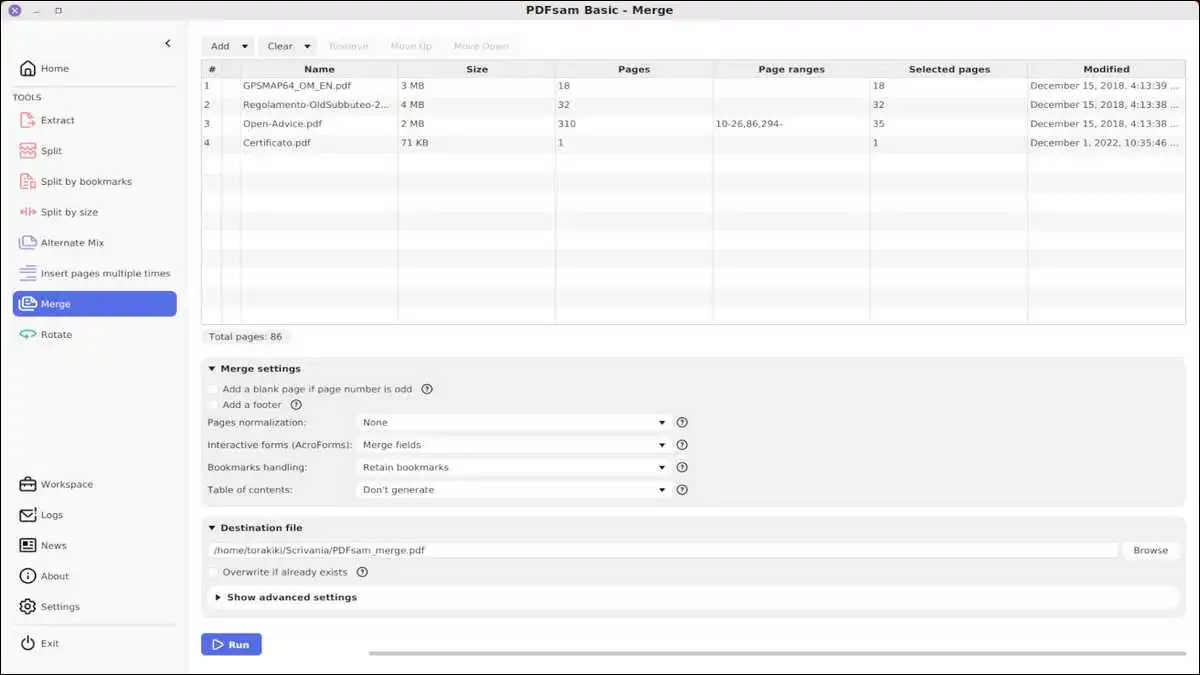Click the Total pages: 86 label
The width and height of the screenshot is (1200, 675).
[x=246, y=337]
